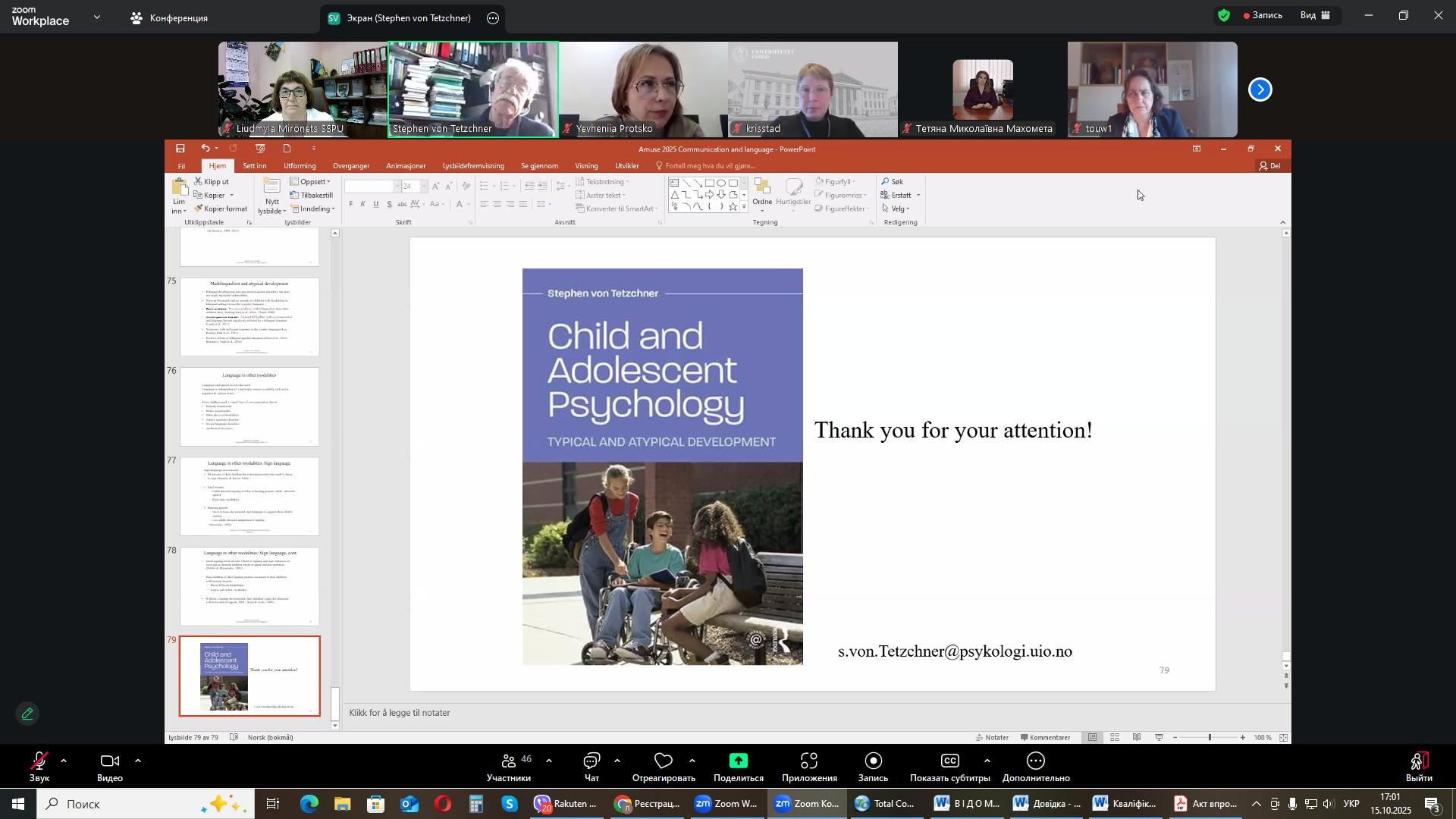Open Чат panel icon
Image resolution: width=1456 pixels, height=819 pixels.
click(x=592, y=762)
